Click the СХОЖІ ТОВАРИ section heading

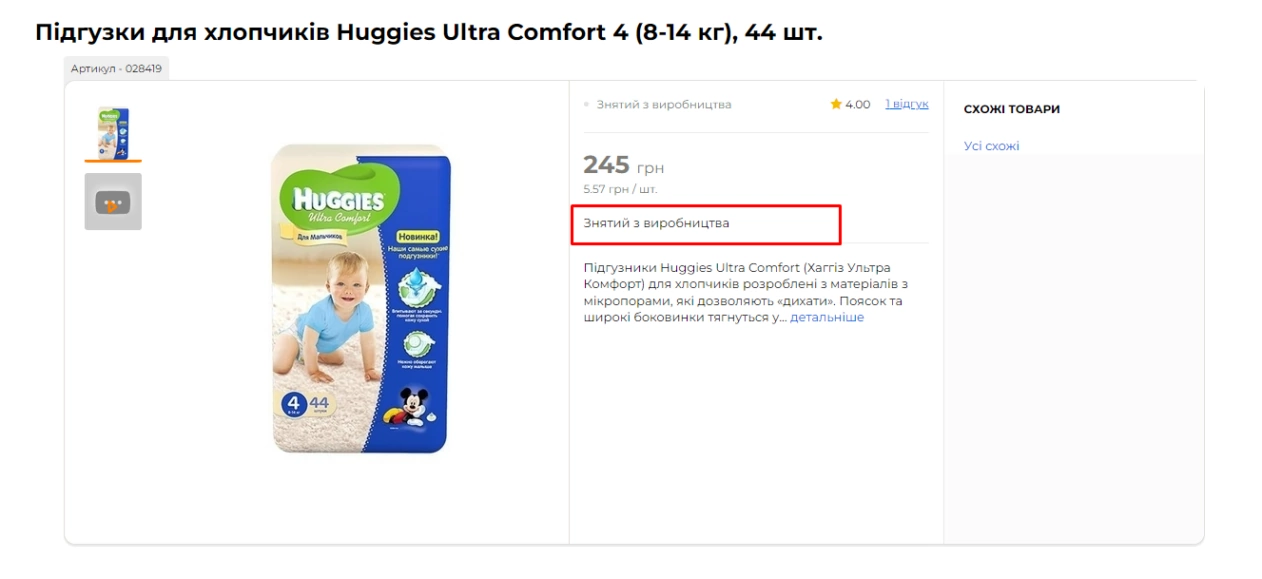pyautogui.click(x=1012, y=109)
